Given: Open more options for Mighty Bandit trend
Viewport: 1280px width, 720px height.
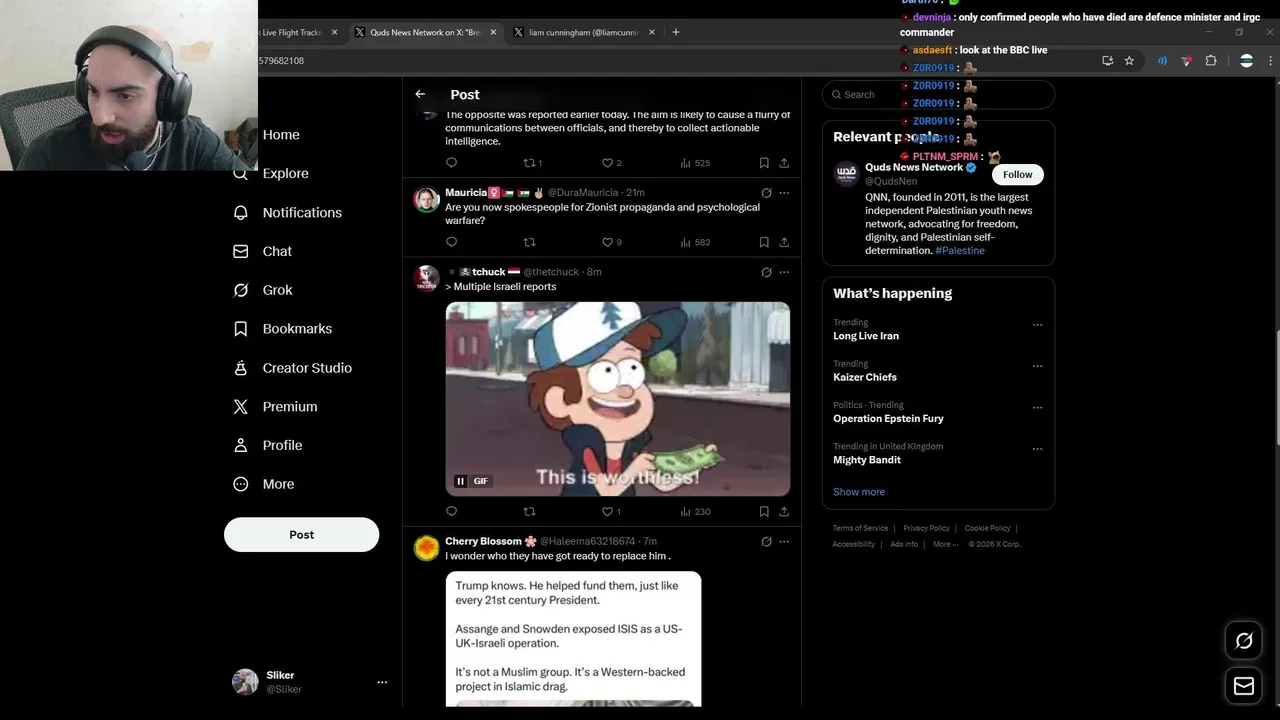Looking at the screenshot, I should tap(1037, 449).
